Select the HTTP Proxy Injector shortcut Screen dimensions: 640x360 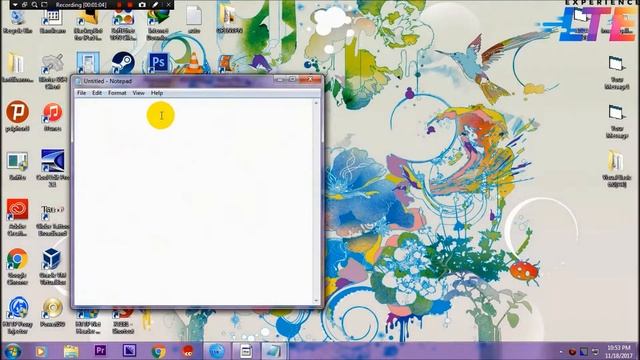click(x=17, y=315)
